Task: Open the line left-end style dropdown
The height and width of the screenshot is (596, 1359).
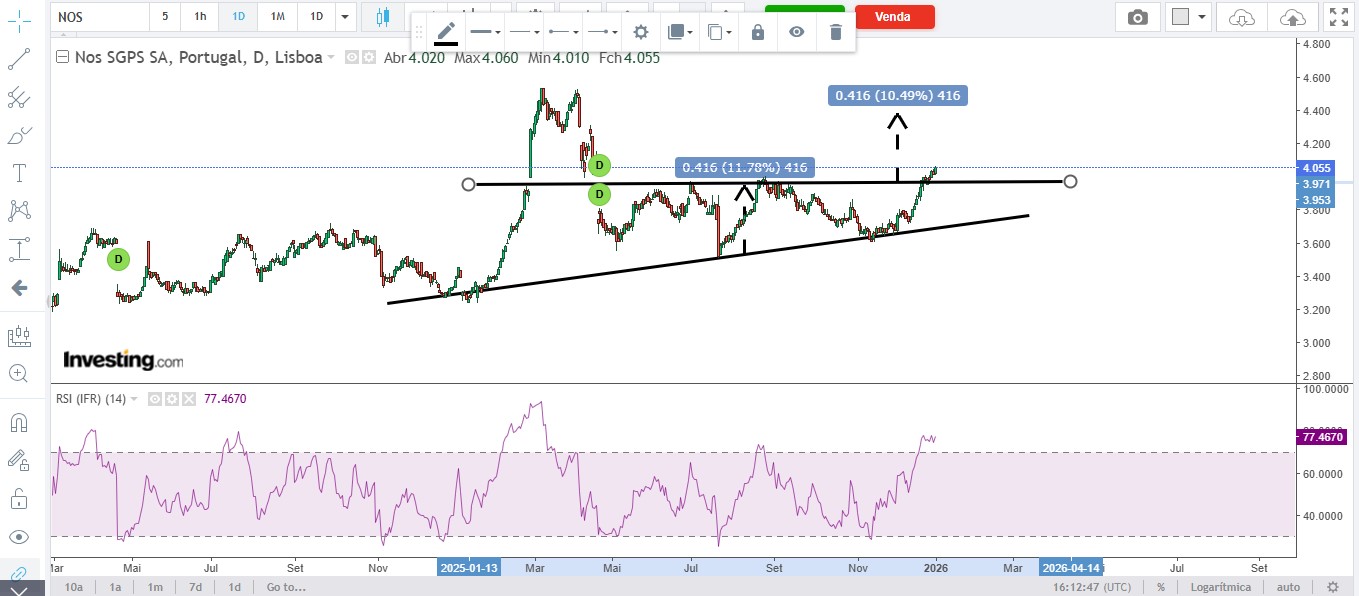Action: click(563, 33)
